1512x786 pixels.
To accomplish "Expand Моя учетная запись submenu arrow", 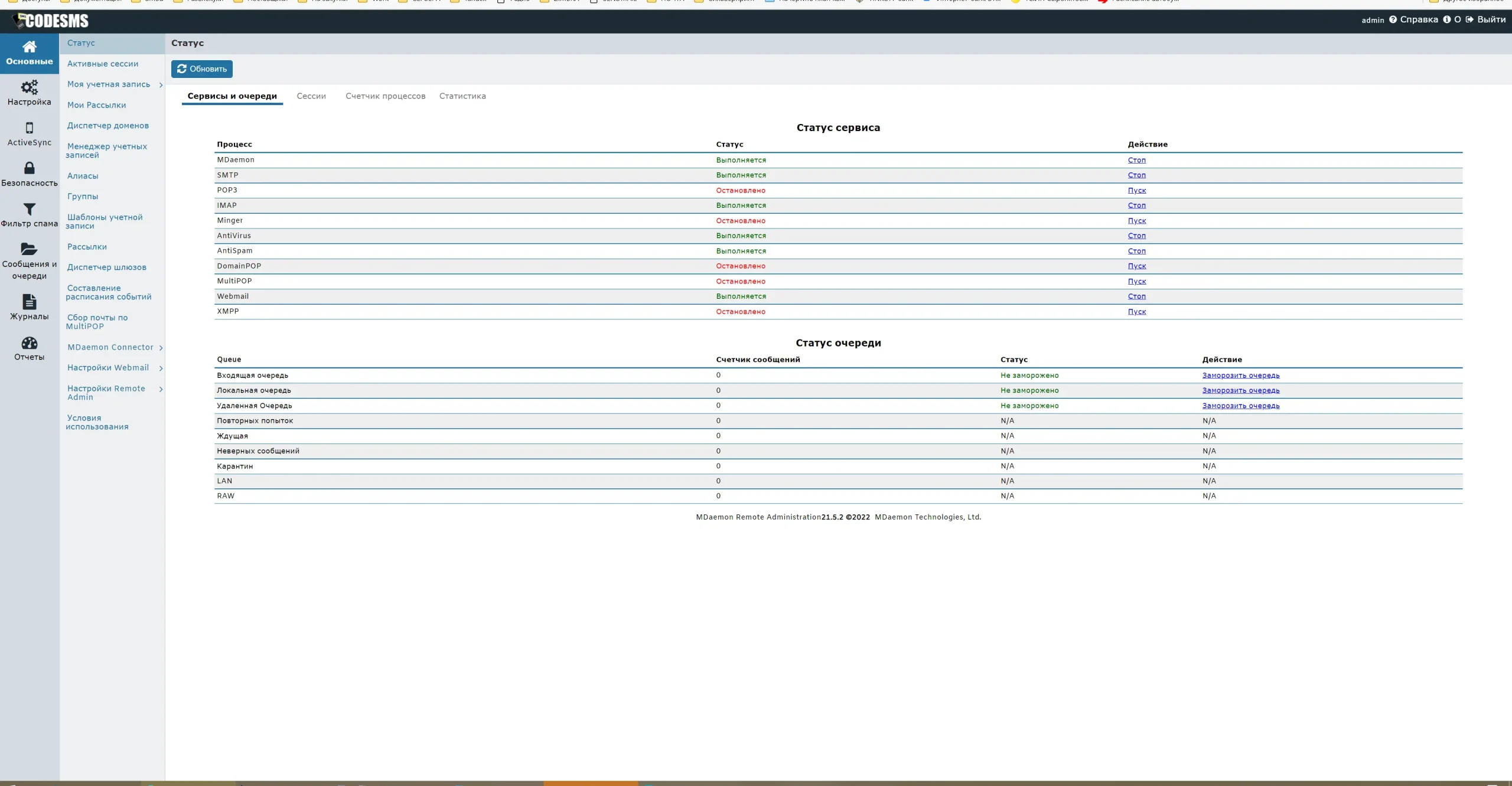I will (x=161, y=85).
